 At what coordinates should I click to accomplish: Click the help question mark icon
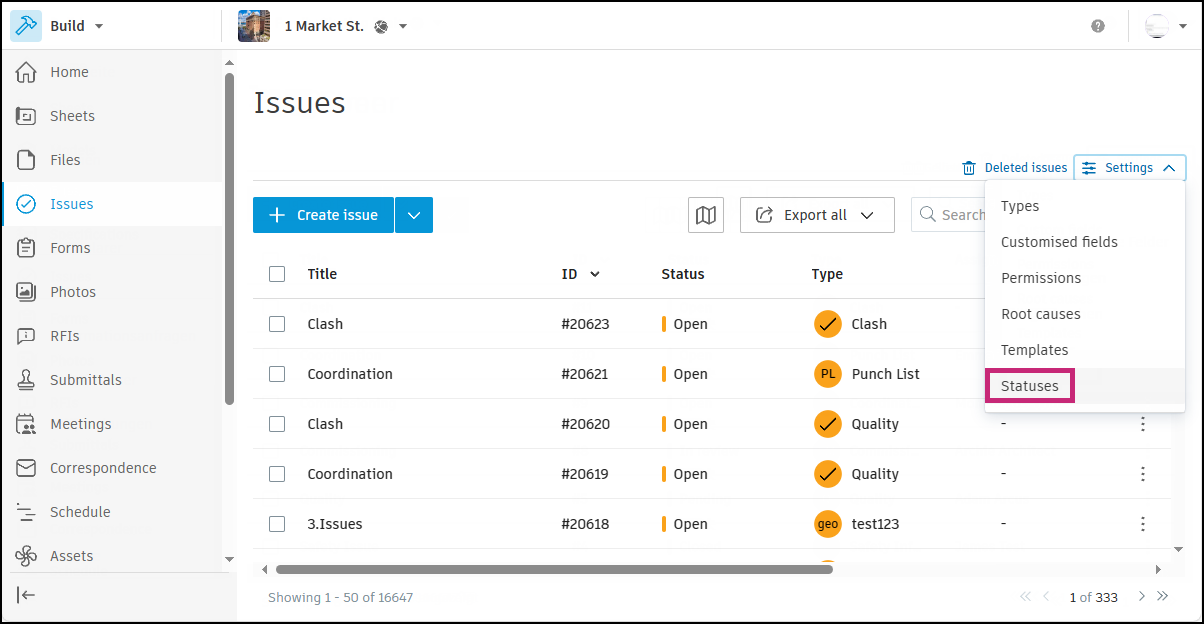[1098, 26]
